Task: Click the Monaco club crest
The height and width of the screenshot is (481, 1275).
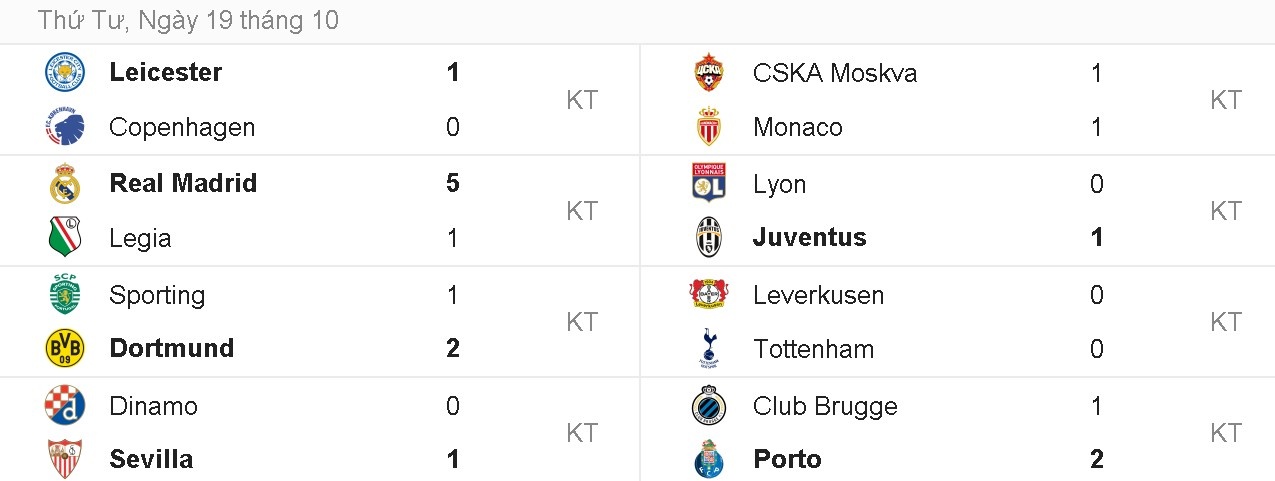Action: 709,127
